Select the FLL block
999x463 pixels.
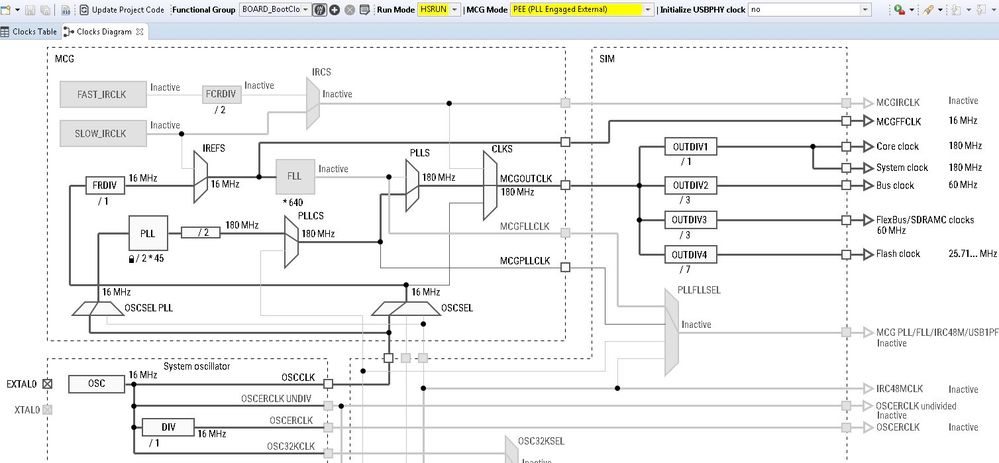click(295, 176)
